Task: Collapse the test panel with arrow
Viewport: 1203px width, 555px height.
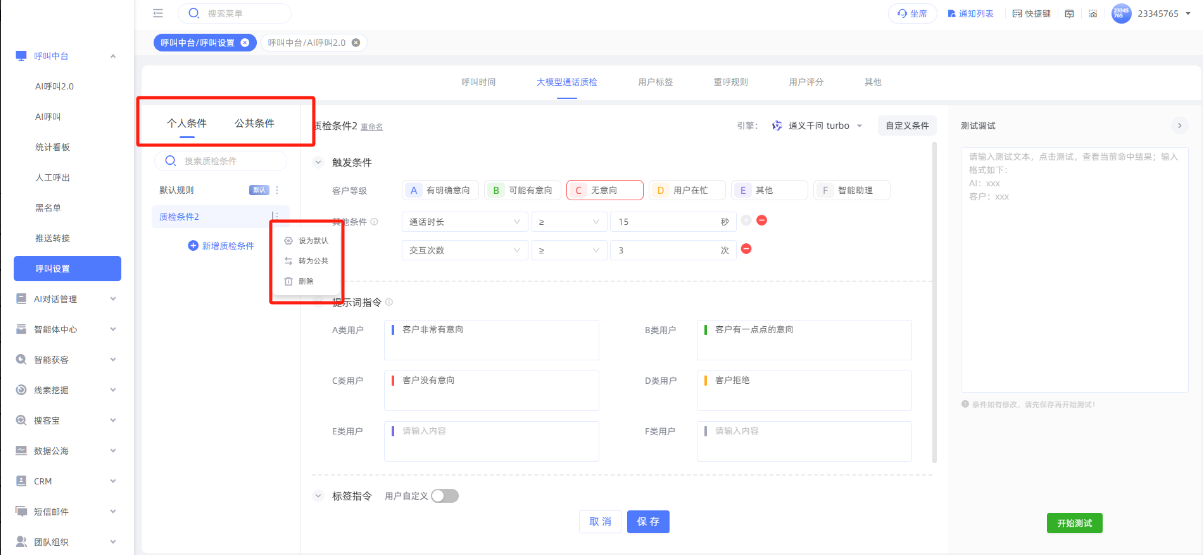Action: [1178, 125]
